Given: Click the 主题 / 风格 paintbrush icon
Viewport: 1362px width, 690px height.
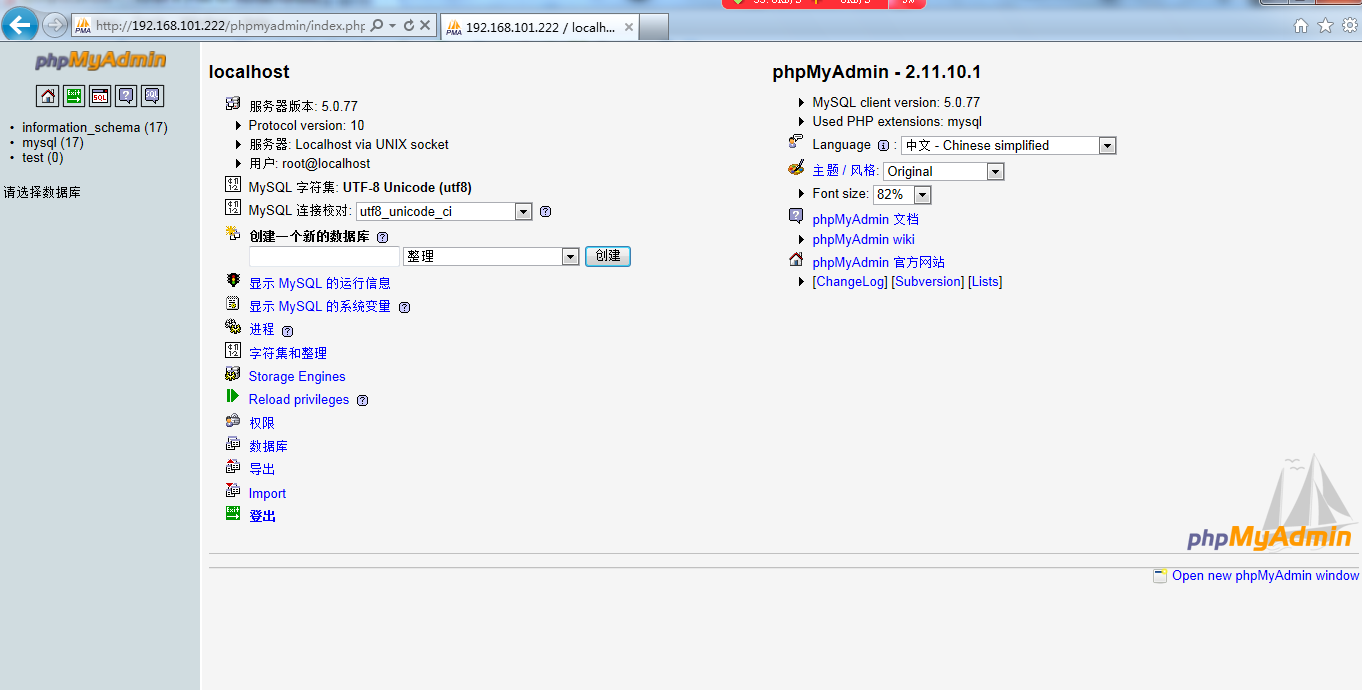Looking at the screenshot, I should pyautogui.click(x=796, y=168).
